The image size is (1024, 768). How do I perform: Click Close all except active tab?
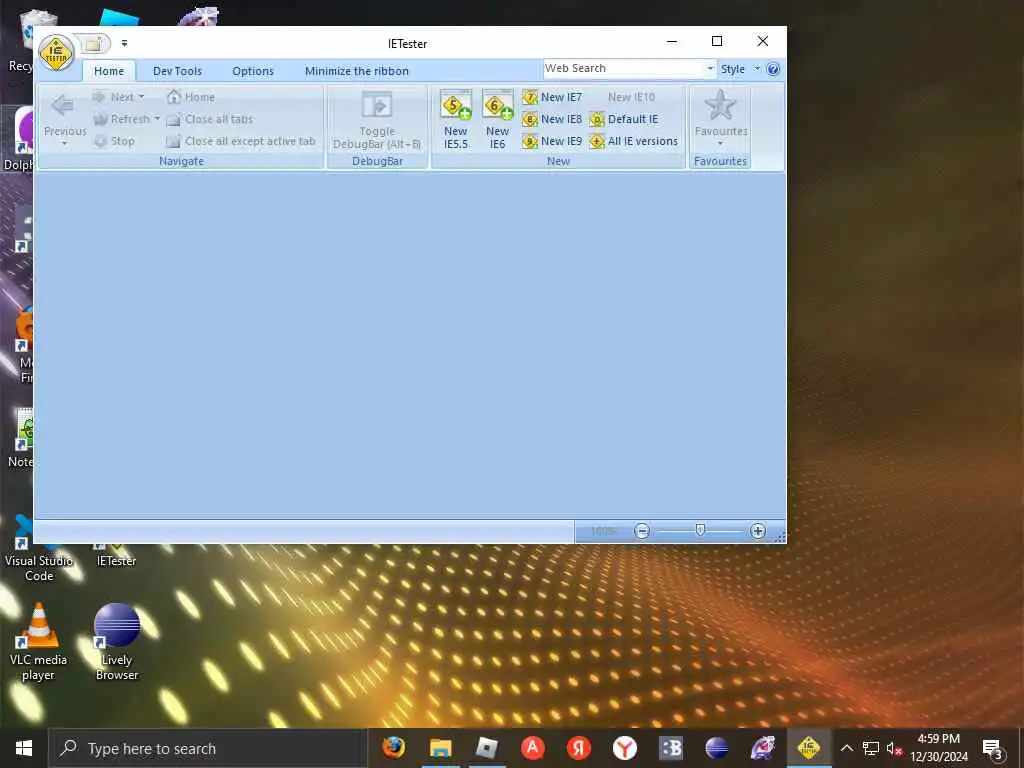[241, 141]
